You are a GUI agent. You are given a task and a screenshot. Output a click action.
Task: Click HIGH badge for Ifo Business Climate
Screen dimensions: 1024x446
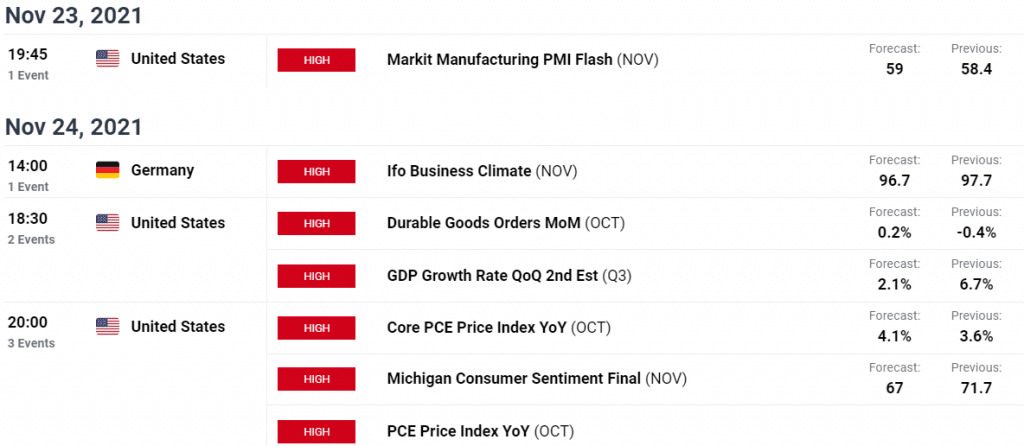316,172
